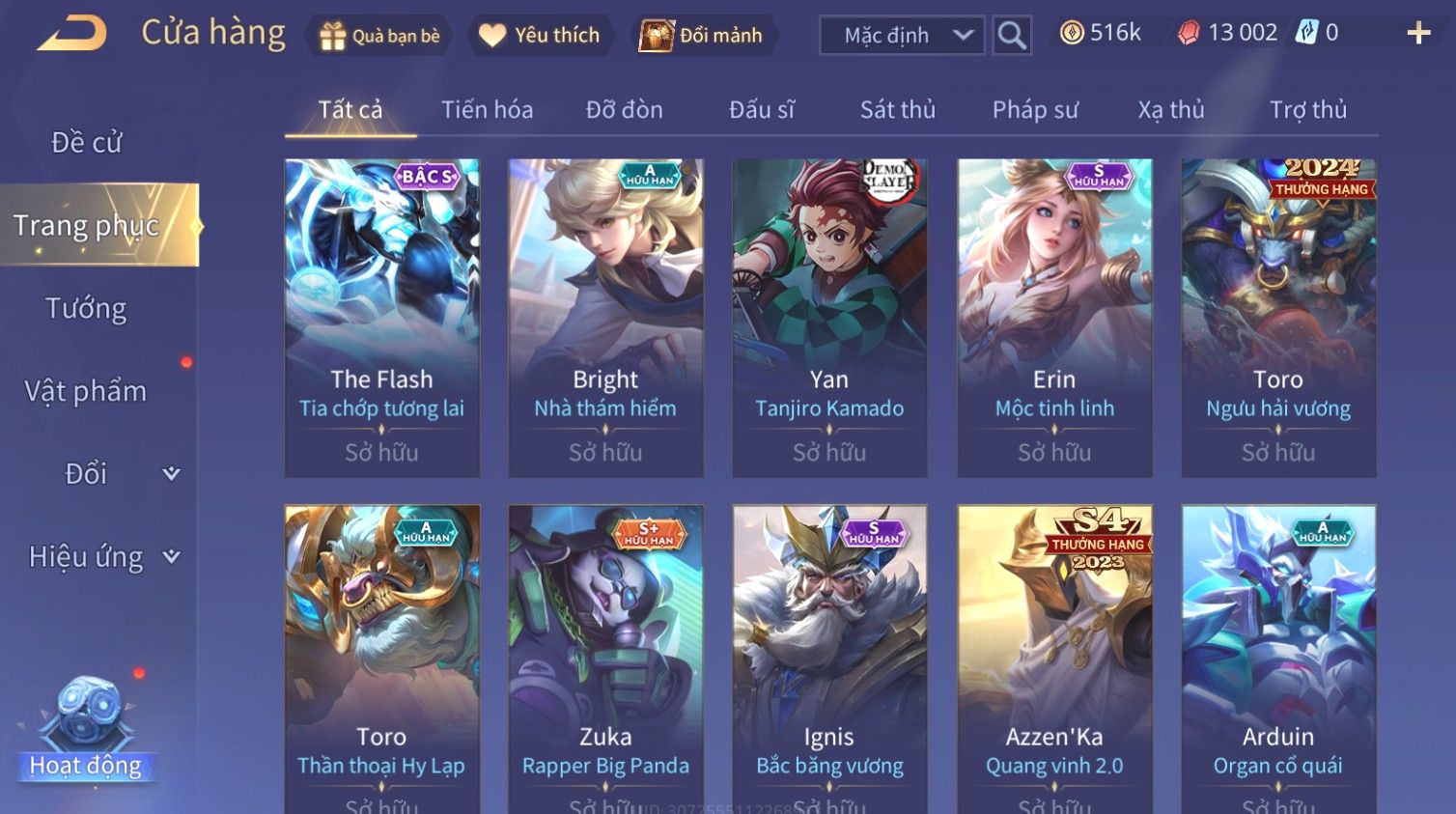Tap the blue voucher ticket icon
This screenshot has width=1456, height=814.
tap(1306, 33)
